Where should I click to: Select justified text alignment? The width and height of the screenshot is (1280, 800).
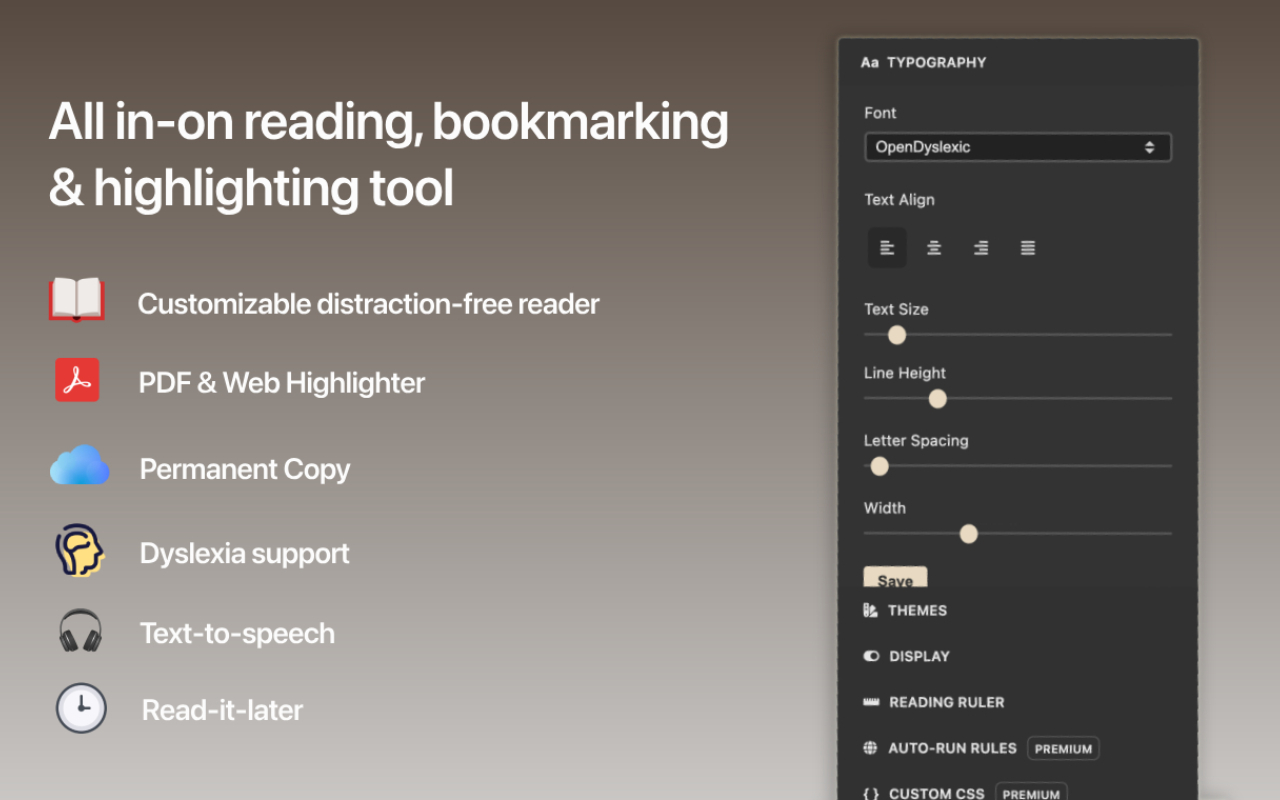[1027, 247]
